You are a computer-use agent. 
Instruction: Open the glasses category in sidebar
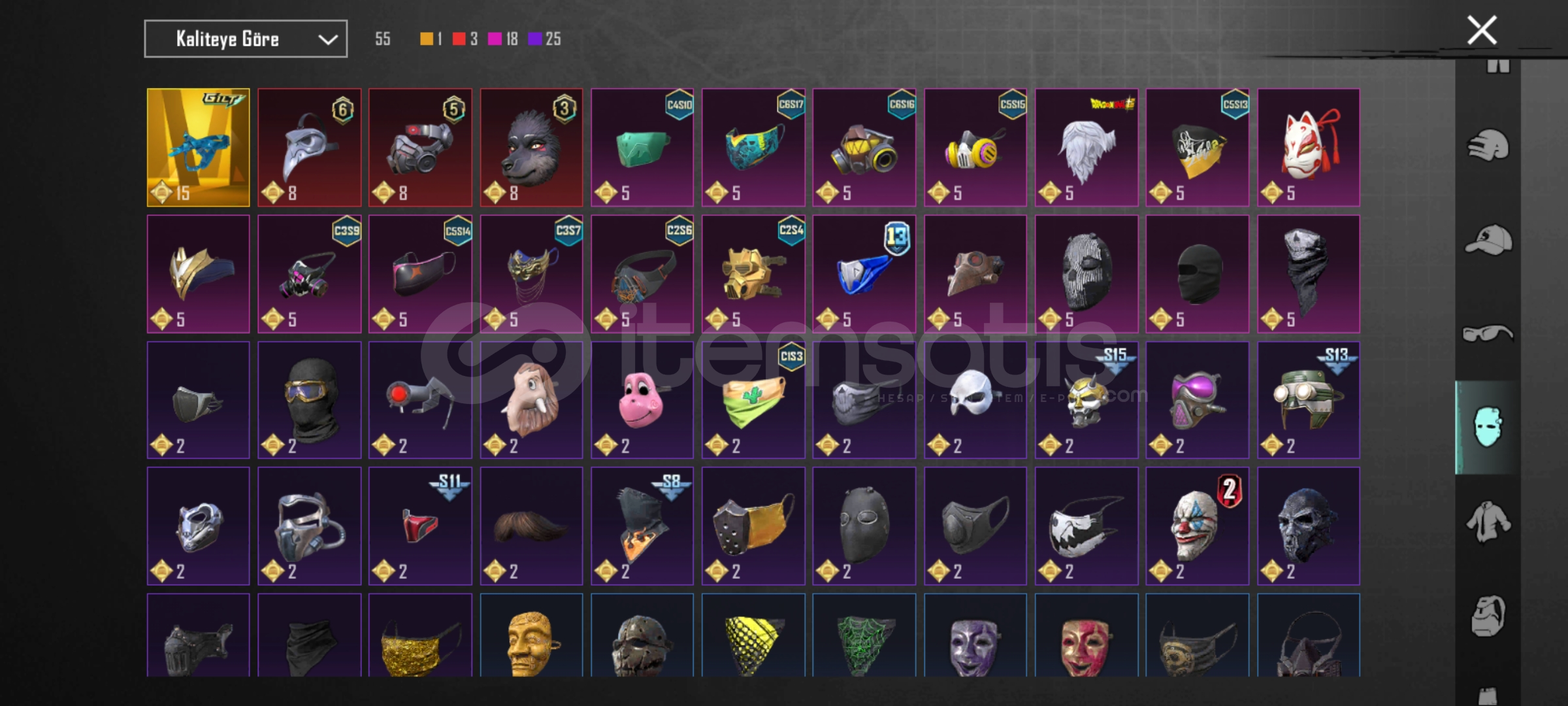[1488, 333]
